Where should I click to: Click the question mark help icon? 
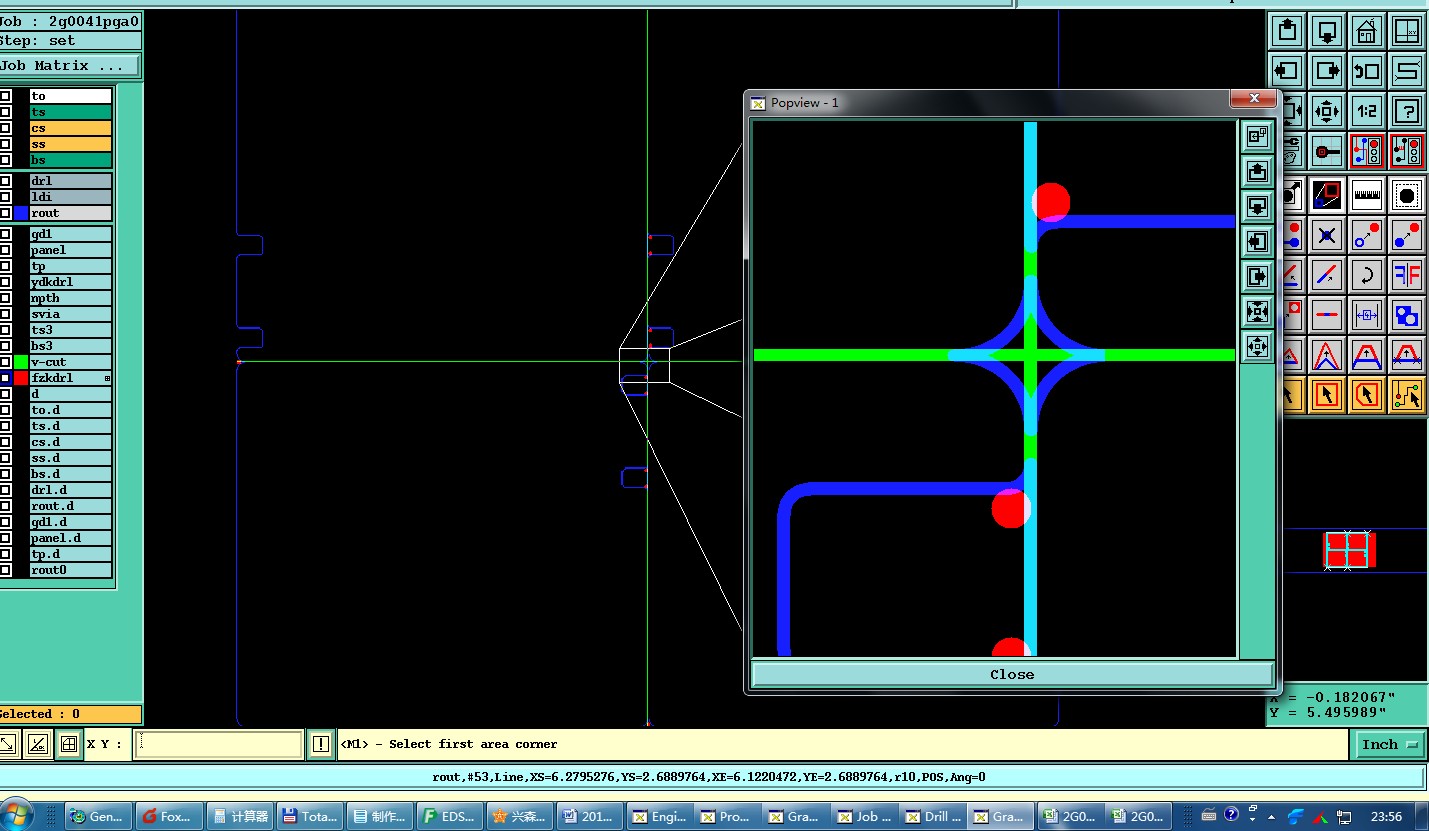click(1407, 110)
